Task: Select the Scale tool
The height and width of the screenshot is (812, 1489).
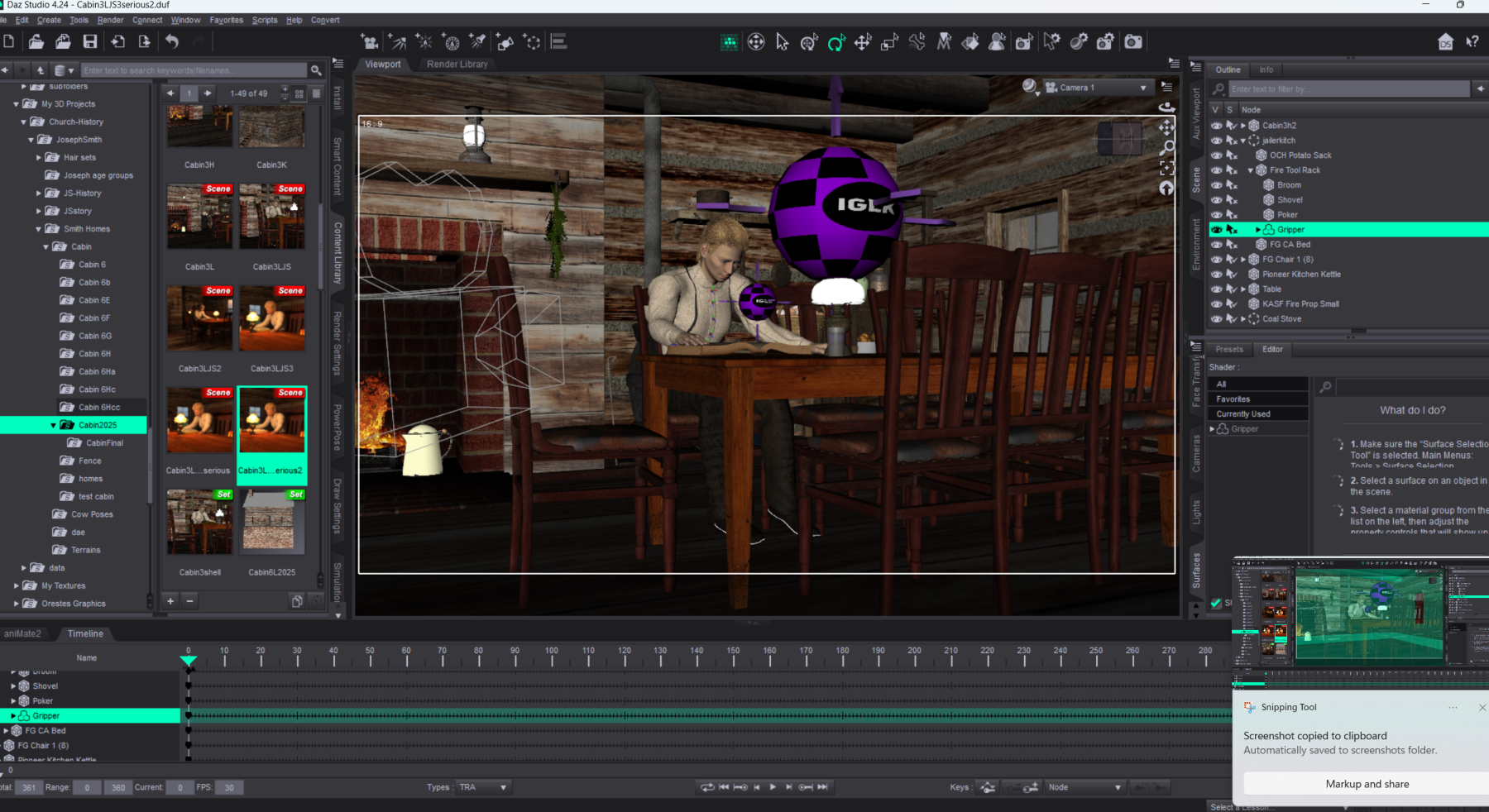Action: pyautogui.click(x=889, y=42)
